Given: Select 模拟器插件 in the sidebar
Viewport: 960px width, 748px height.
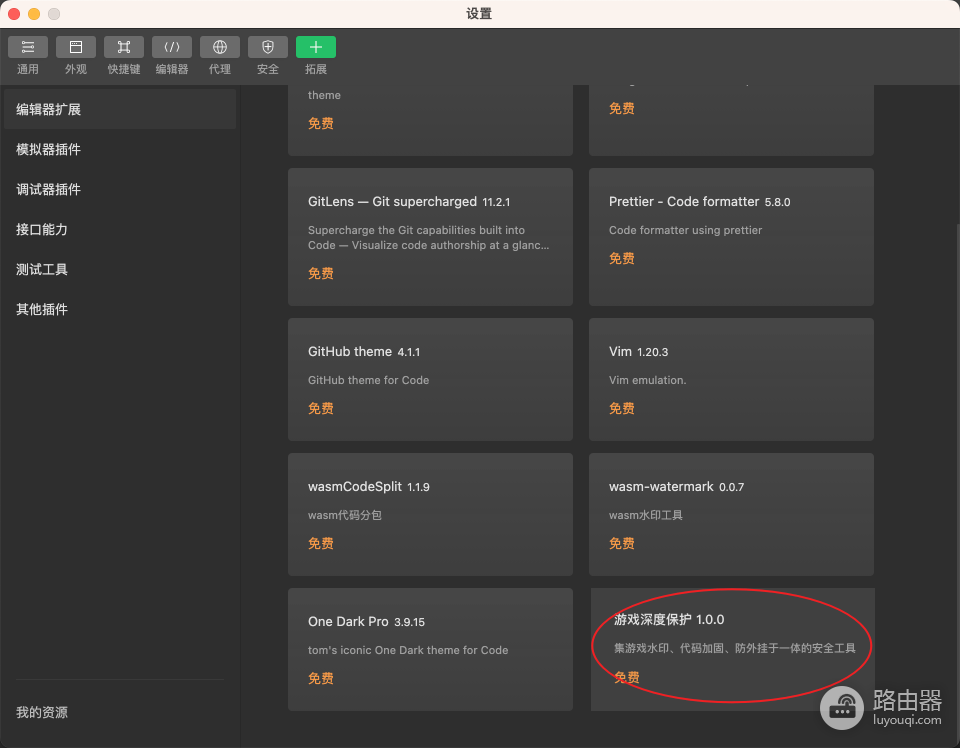Looking at the screenshot, I should pos(120,149).
